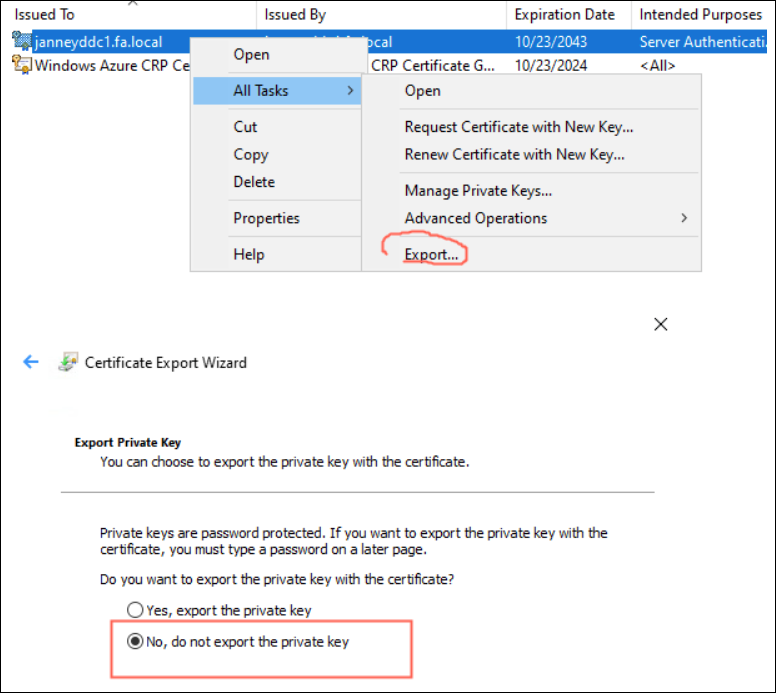Open Properties from the context menu
The image size is (776, 693).
[x=266, y=218]
